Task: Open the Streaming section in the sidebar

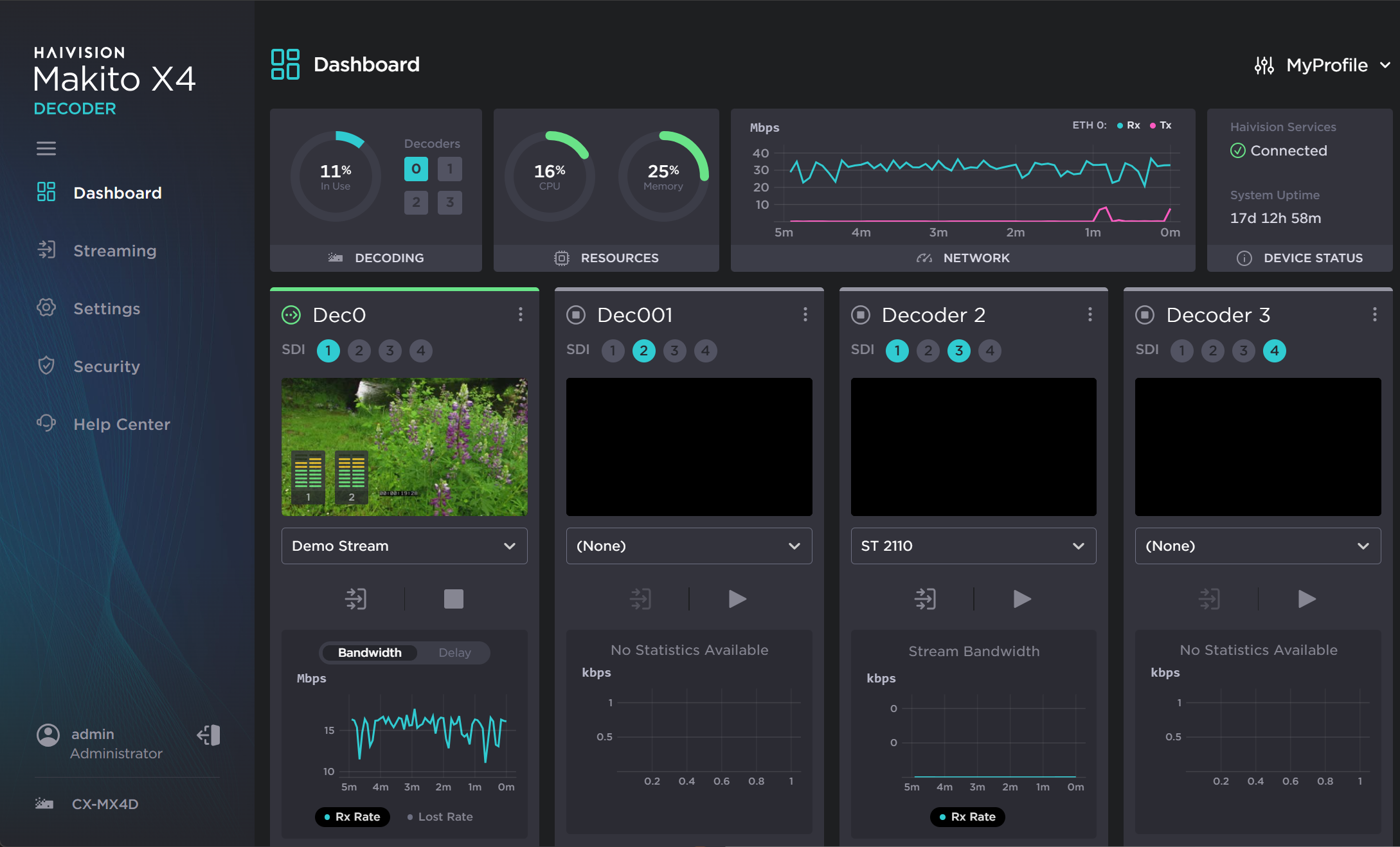Action: (x=114, y=251)
